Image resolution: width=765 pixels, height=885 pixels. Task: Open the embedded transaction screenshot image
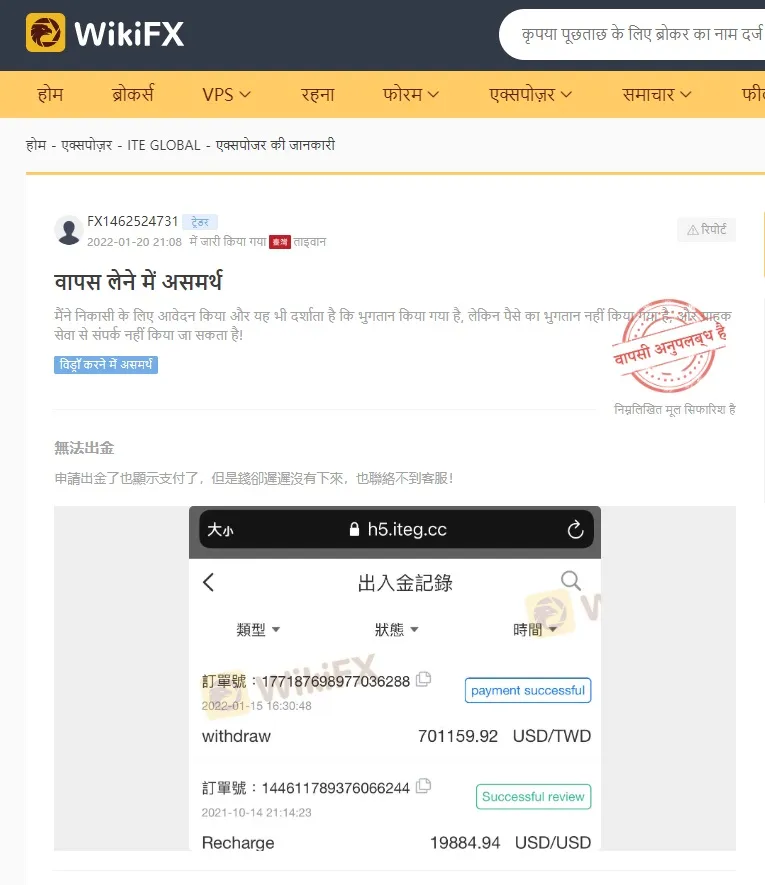coord(395,678)
